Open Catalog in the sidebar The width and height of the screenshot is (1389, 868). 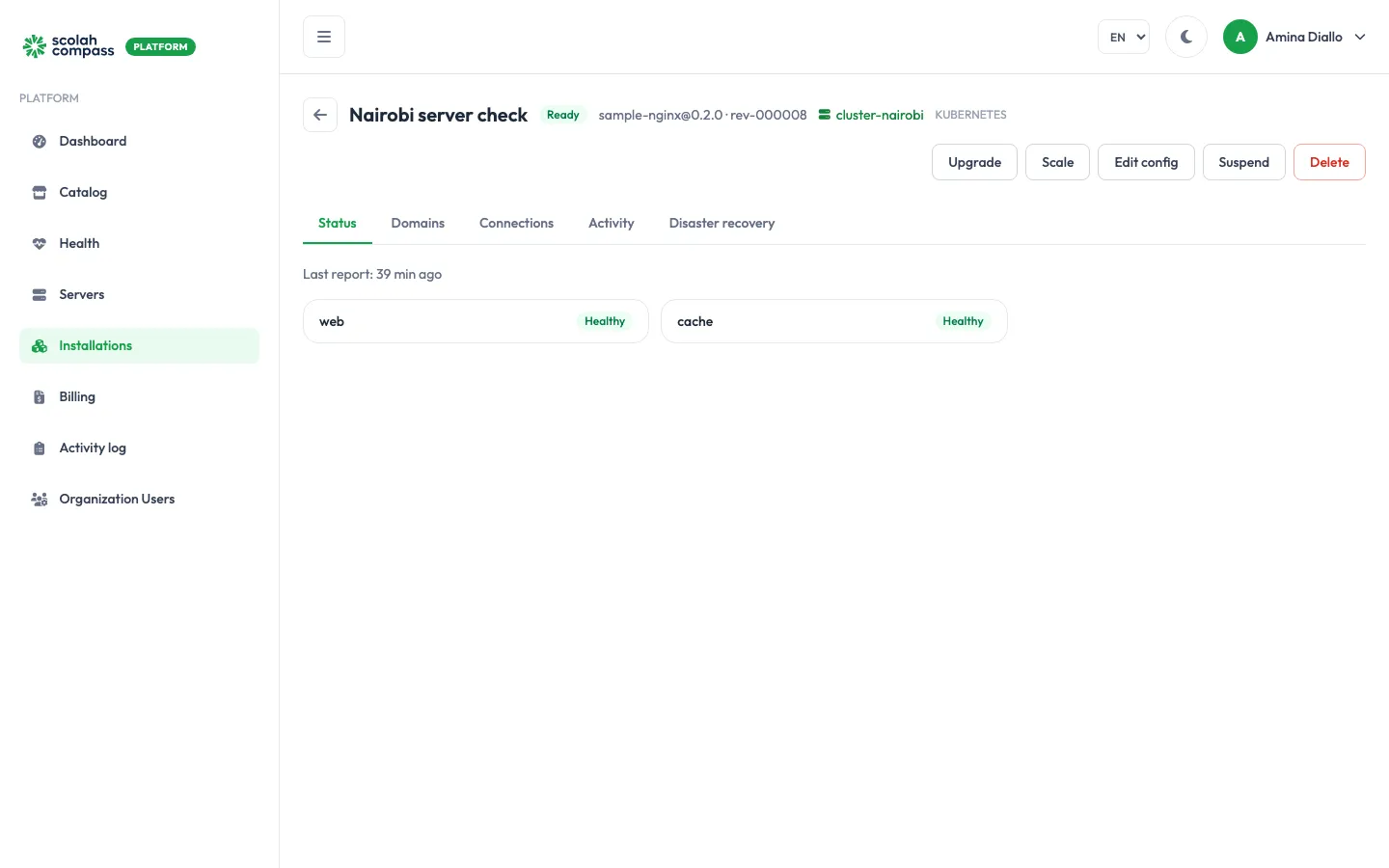[139, 193]
